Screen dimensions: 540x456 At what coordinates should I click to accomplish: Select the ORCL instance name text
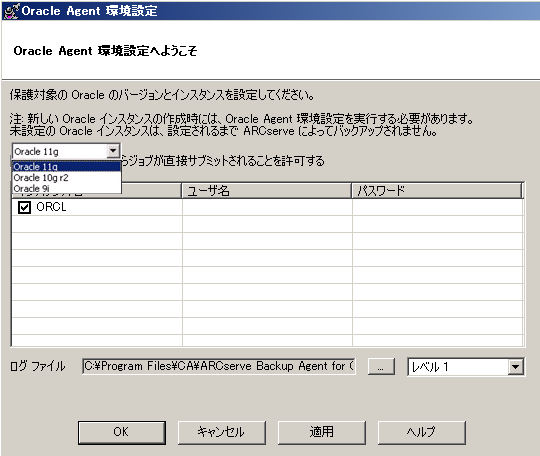click(51, 207)
